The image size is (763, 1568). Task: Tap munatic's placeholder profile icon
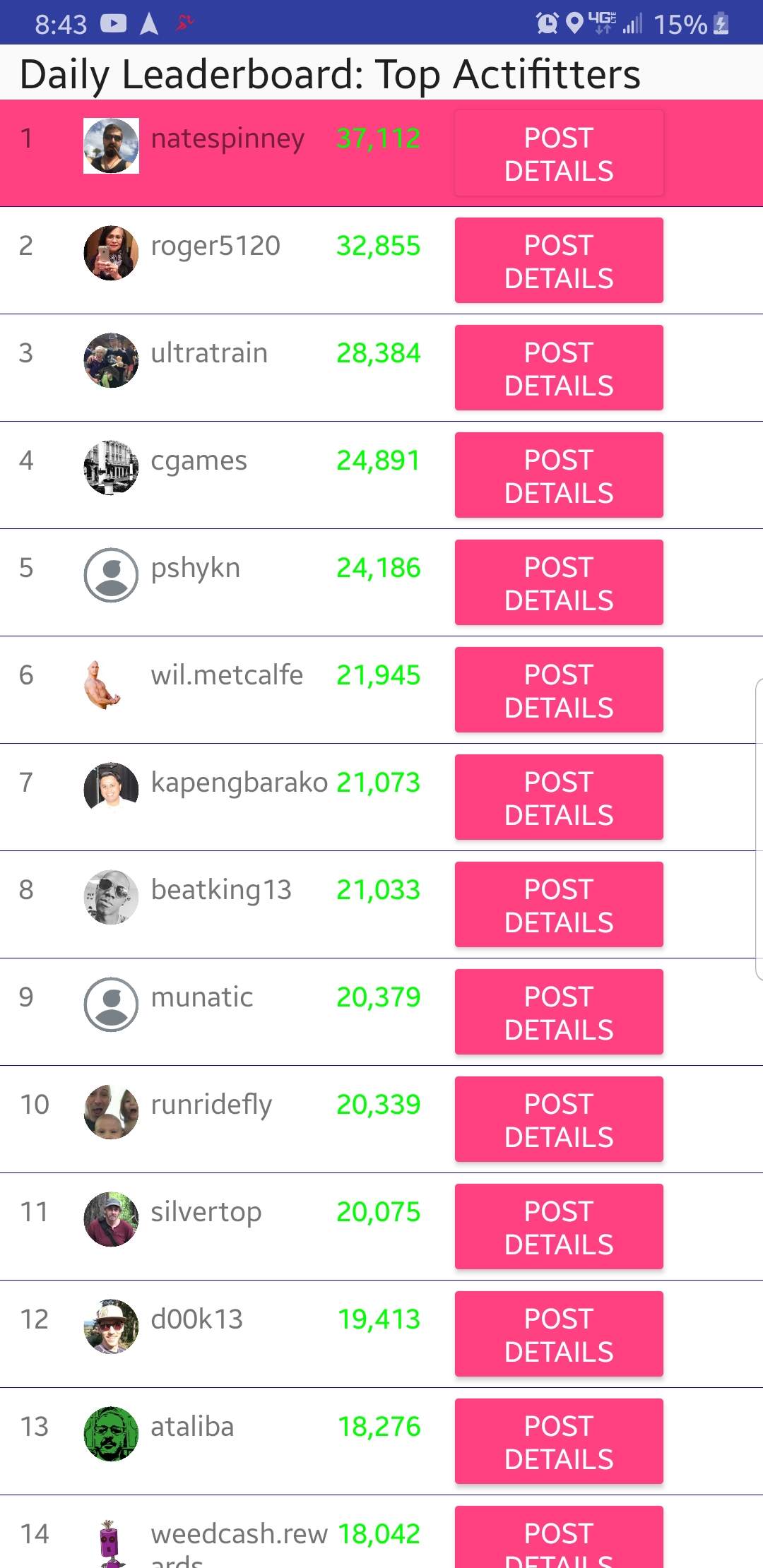(111, 1004)
